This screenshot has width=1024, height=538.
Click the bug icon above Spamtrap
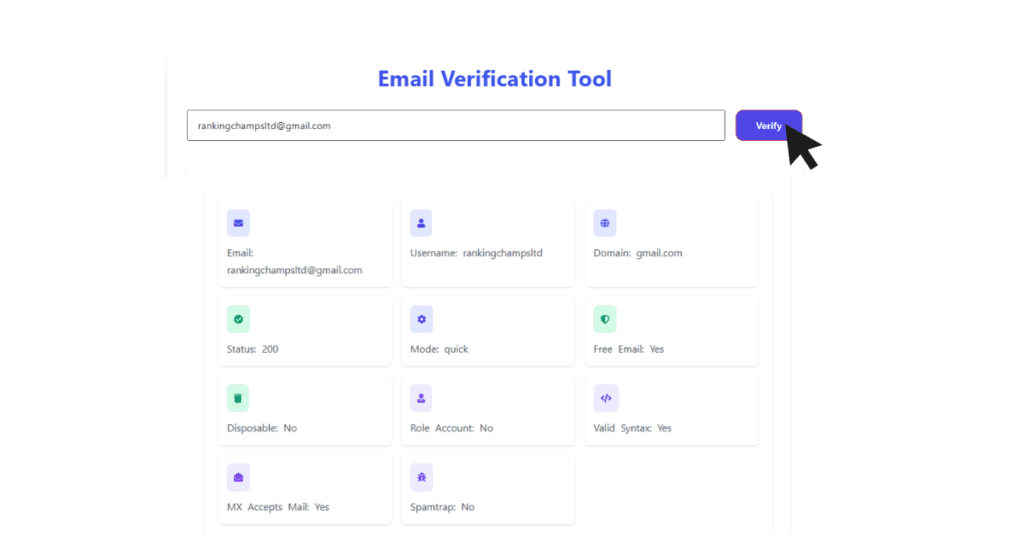point(421,477)
